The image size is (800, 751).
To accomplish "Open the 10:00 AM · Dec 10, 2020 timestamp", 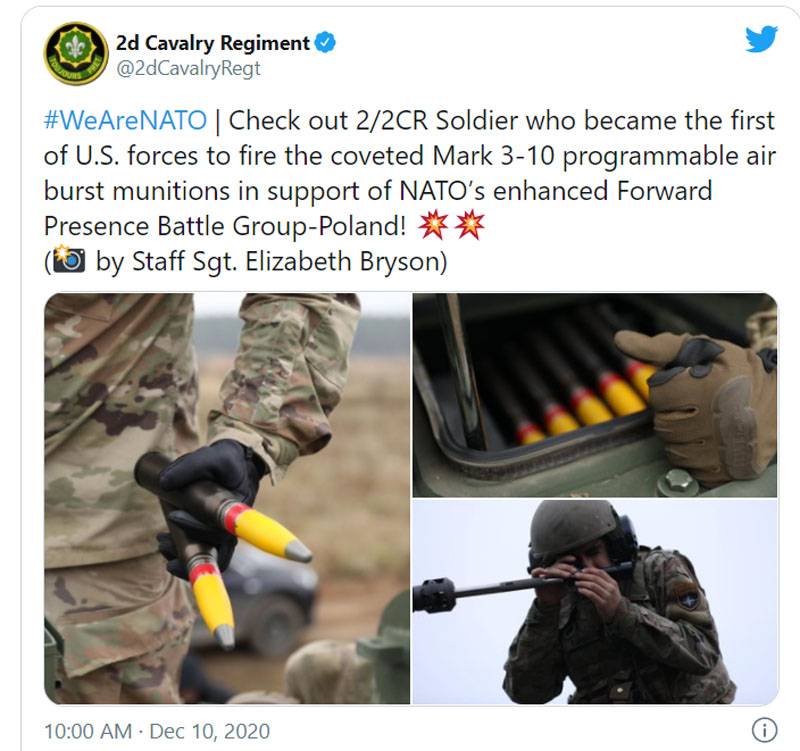I will tap(157, 731).
